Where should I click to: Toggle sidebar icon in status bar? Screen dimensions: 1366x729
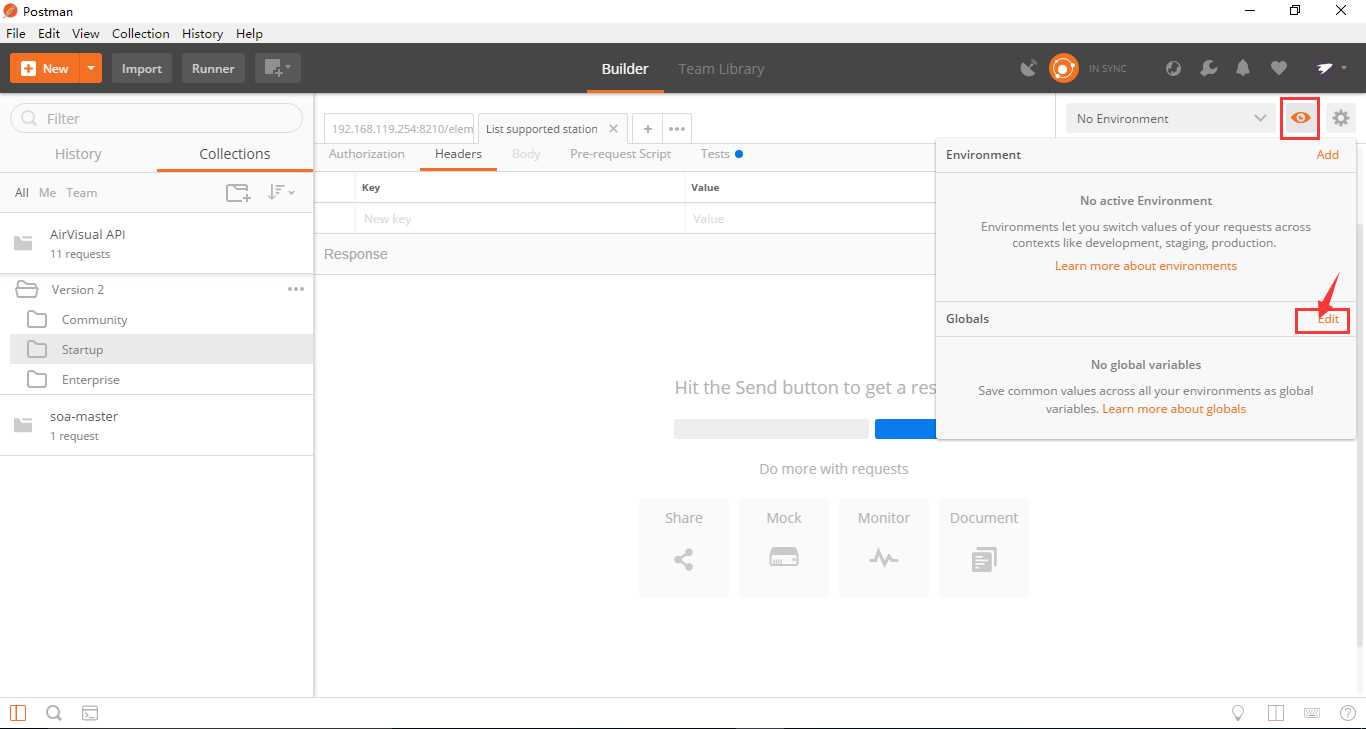[x=18, y=713]
